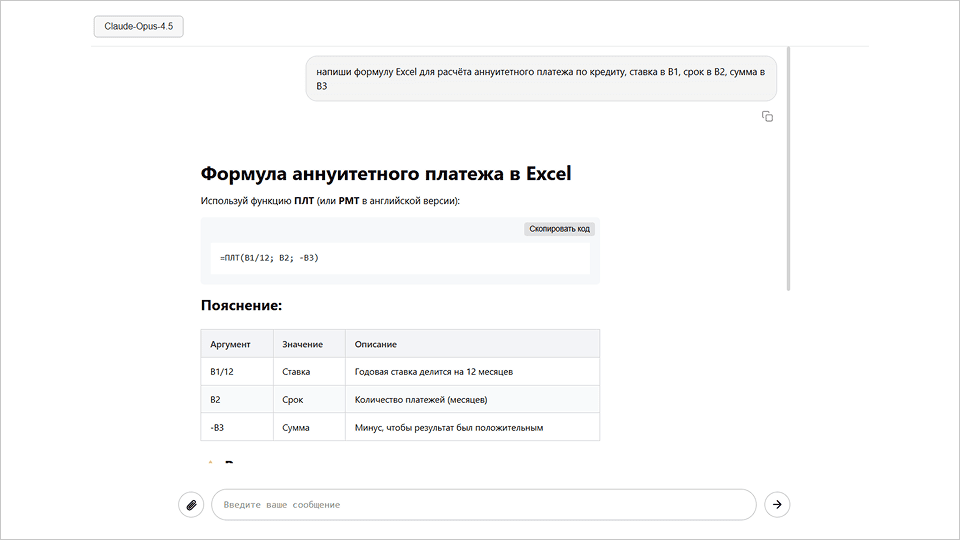This screenshot has width=960, height=540.
Task: Select the Срок table cell
Action: pos(309,399)
